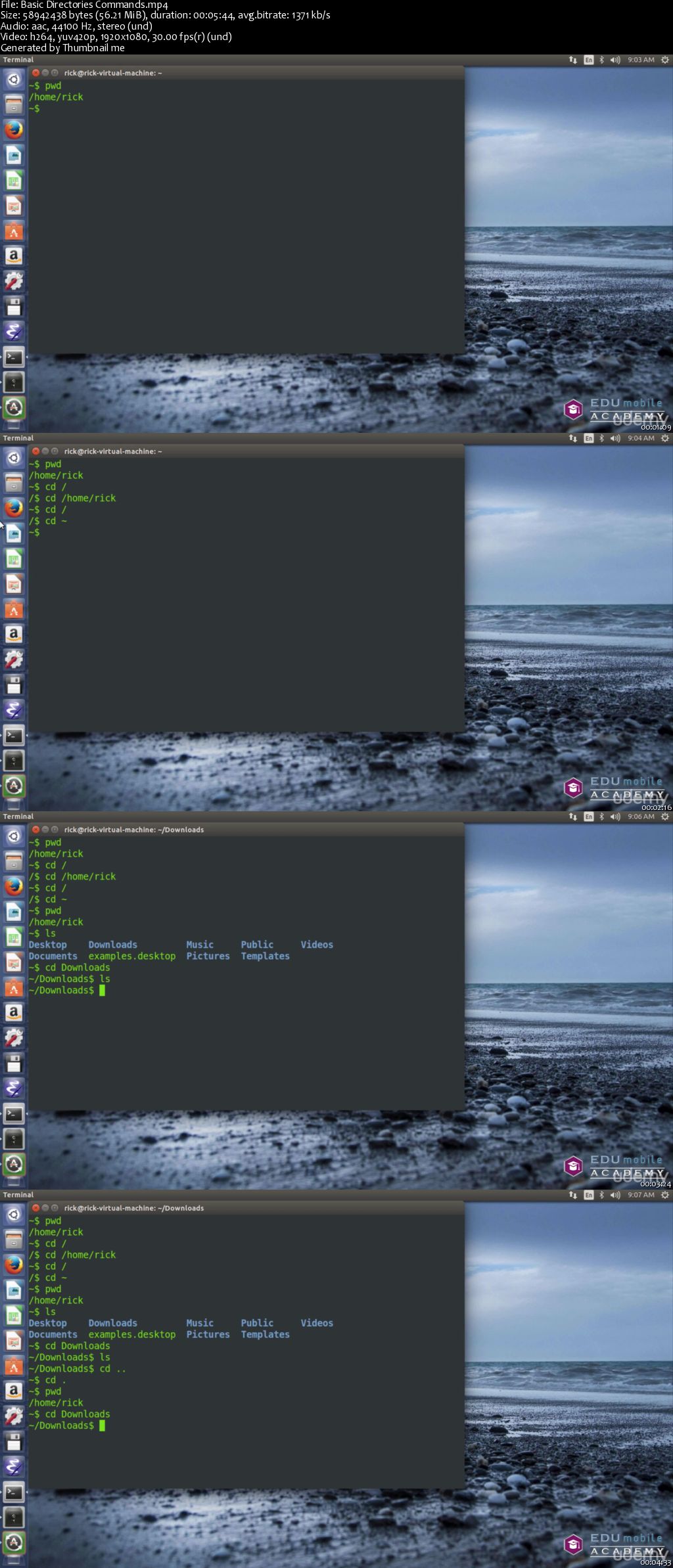Open the 9:03 AM clock menu
673x1568 pixels.
641,60
